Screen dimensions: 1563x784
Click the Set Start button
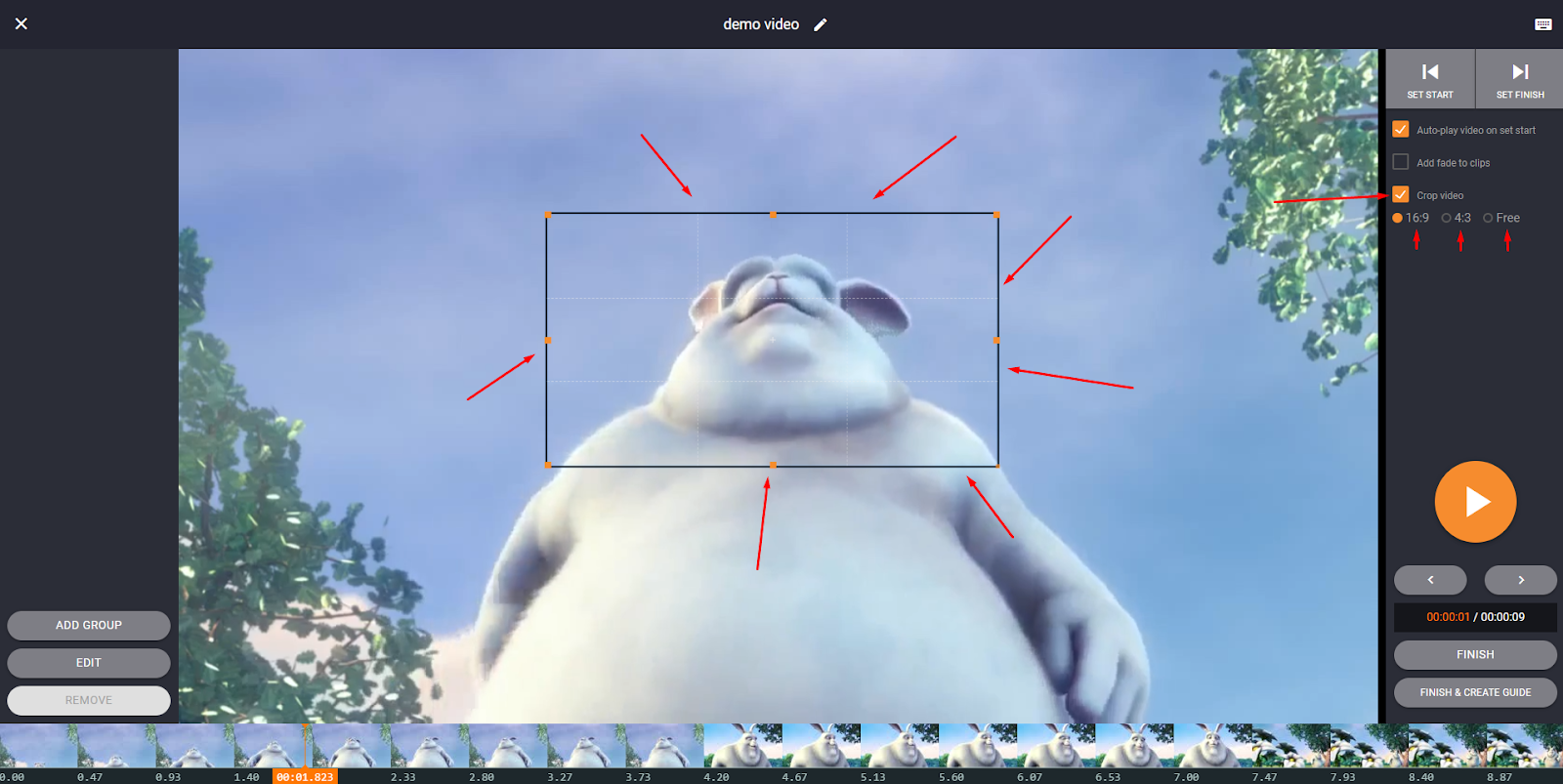pyautogui.click(x=1430, y=79)
